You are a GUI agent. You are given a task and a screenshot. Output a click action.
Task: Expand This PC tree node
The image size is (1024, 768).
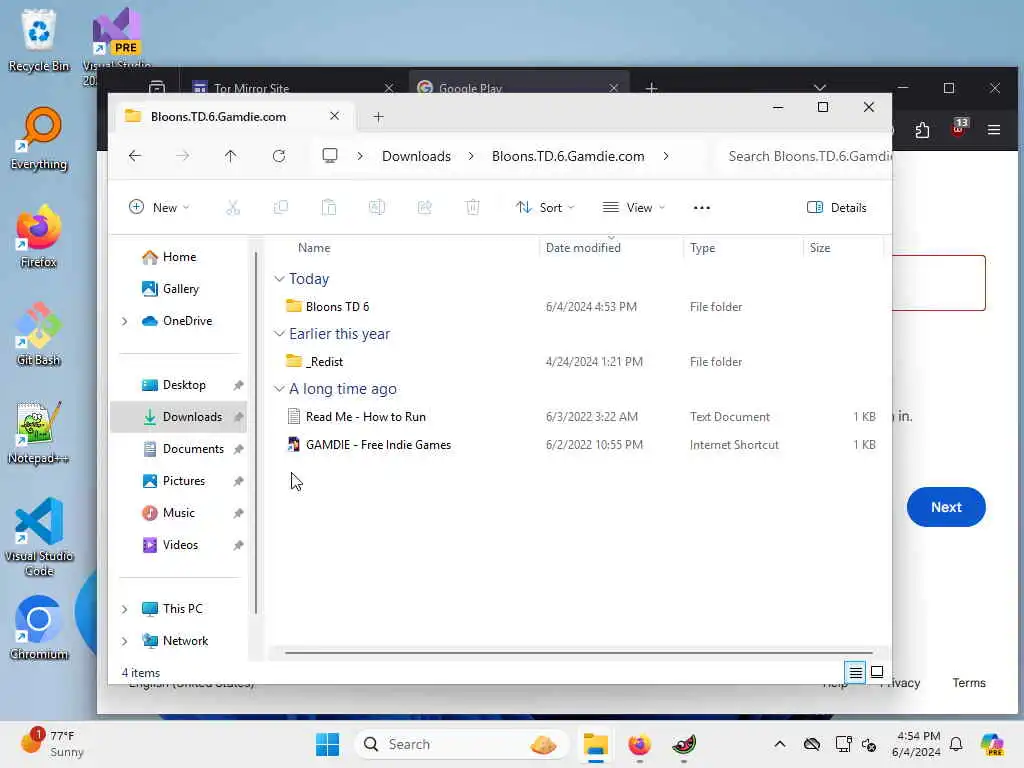point(124,609)
